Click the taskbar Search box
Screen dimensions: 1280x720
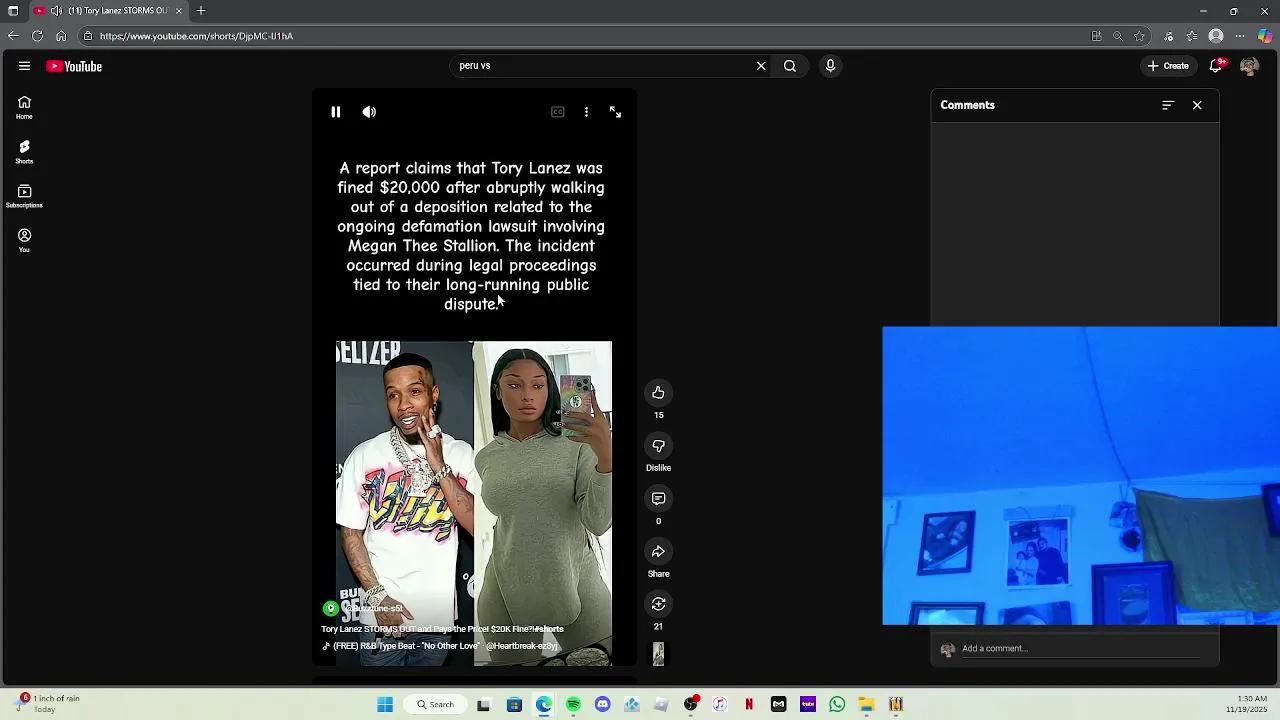tap(436, 705)
